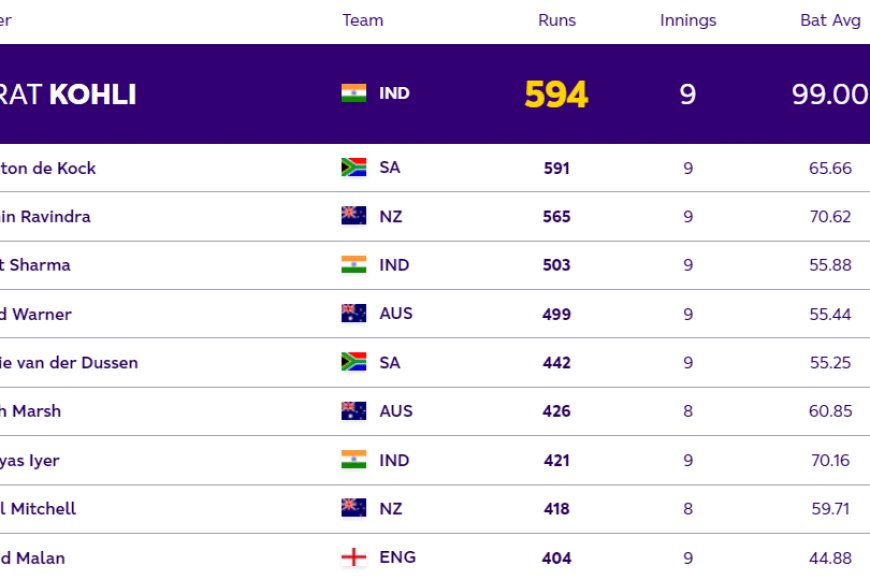This screenshot has width=870, height=580.
Task: Click the New Zealand flag in Mitchell's row
Action: [x=353, y=508]
